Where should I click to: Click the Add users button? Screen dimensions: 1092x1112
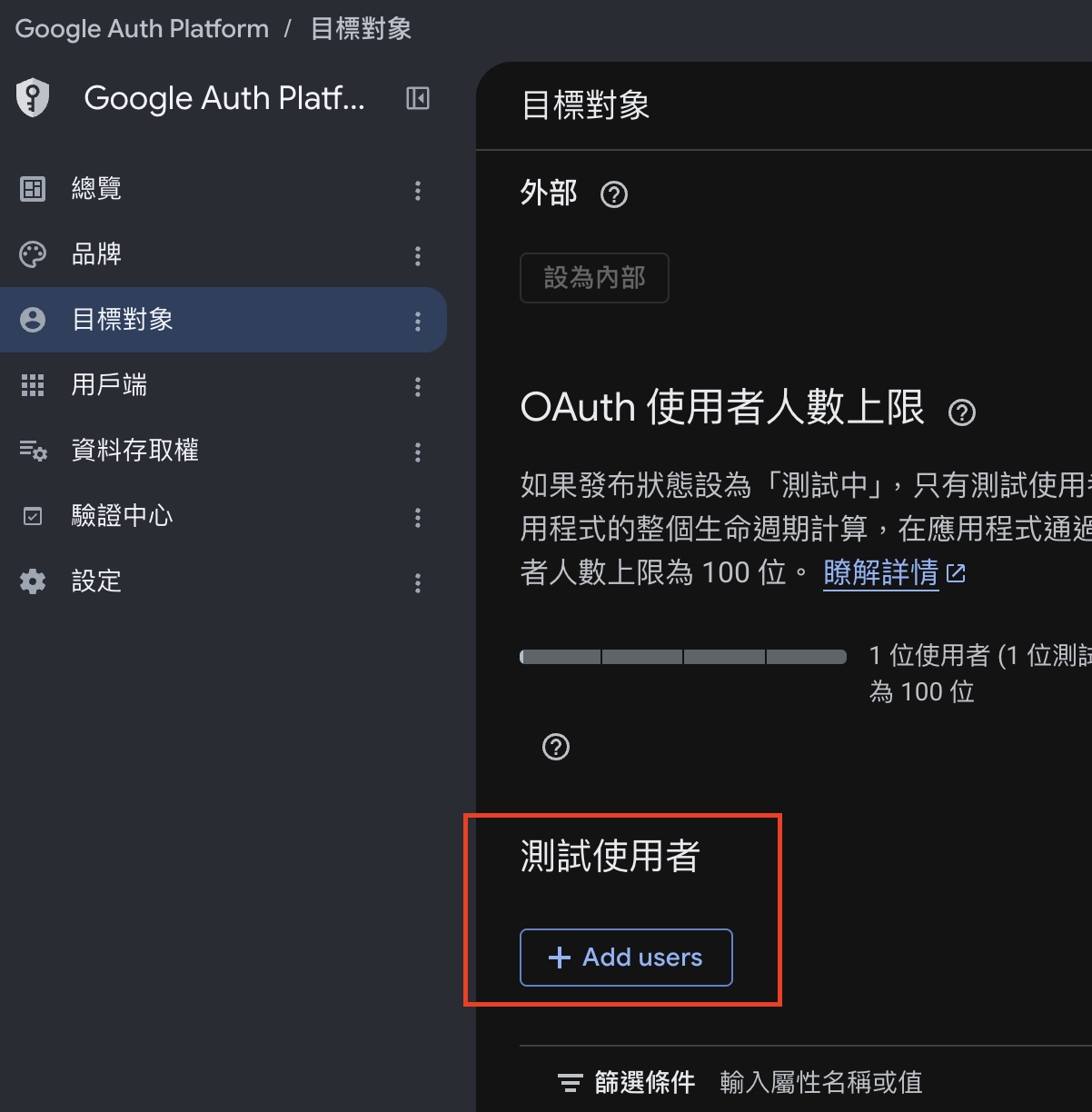[626, 958]
